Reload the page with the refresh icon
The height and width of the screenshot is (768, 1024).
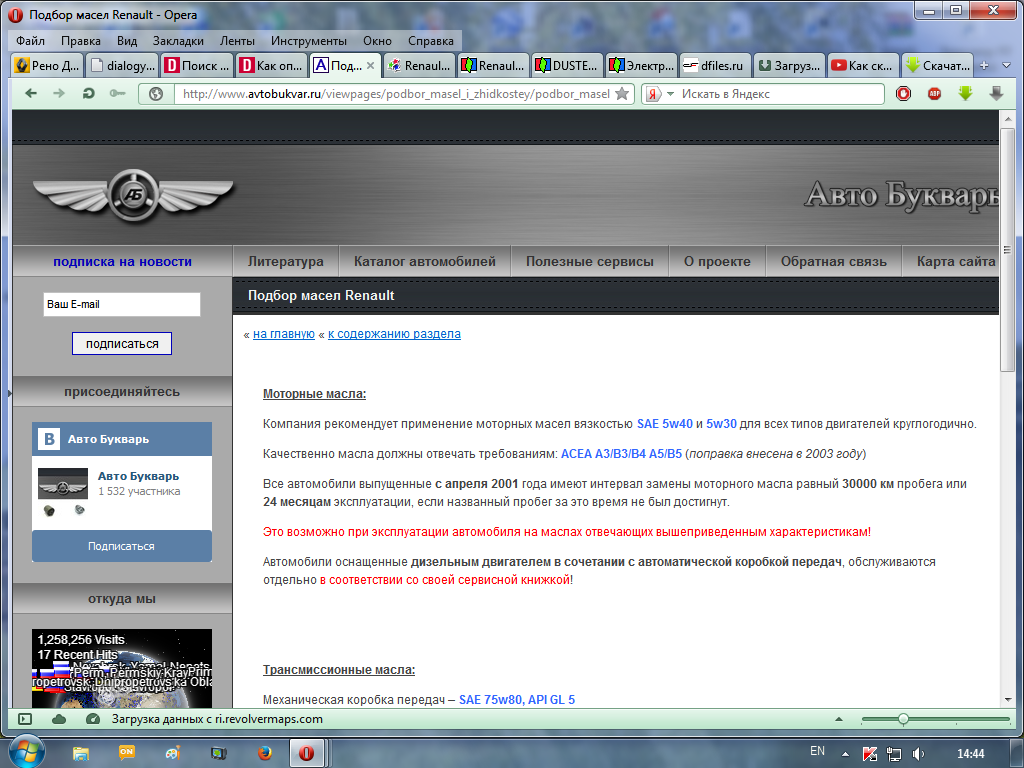88,93
